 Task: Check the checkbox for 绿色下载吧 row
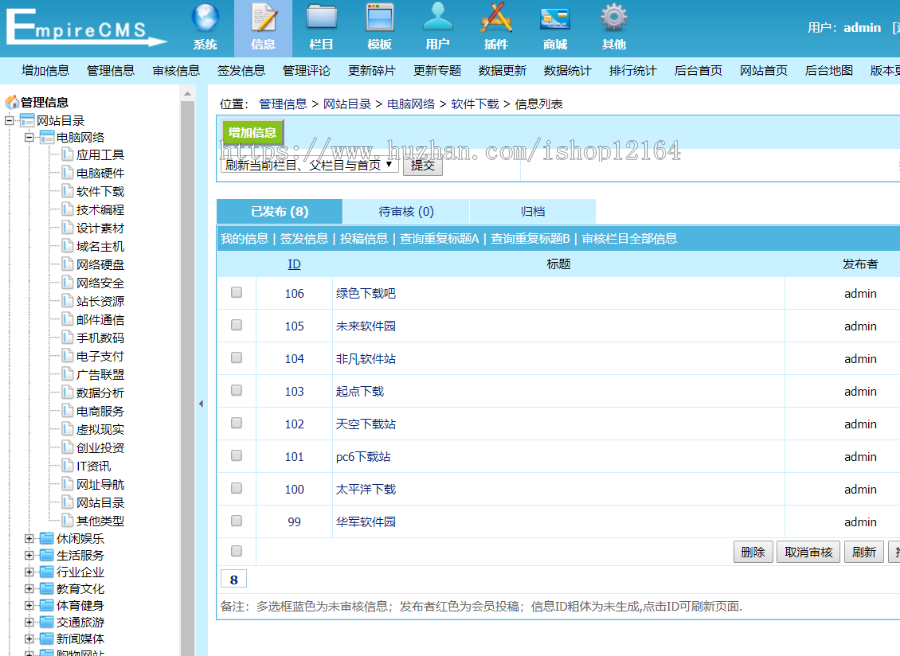[x=237, y=293]
